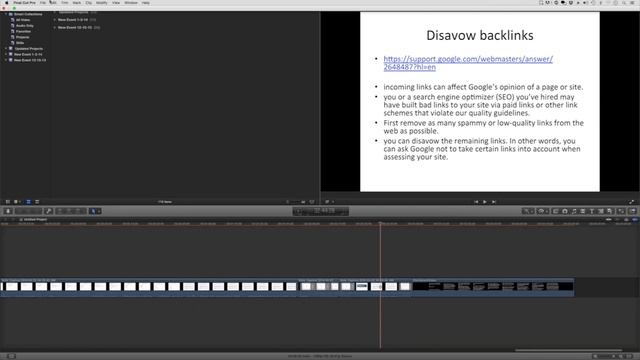Open the Effects browser

click(556, 211)
